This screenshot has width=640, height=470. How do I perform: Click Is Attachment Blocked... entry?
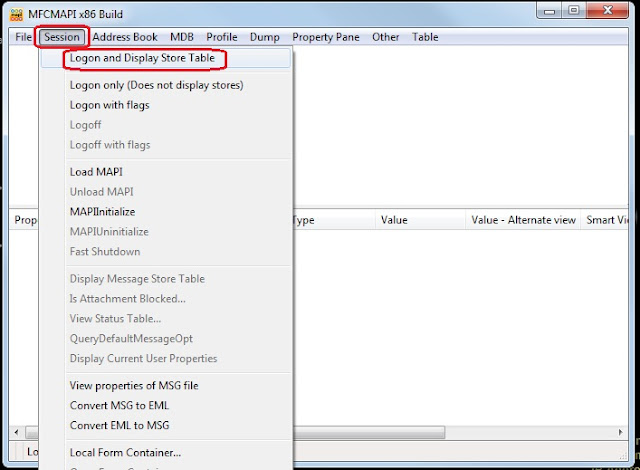[x=166, y=299]
